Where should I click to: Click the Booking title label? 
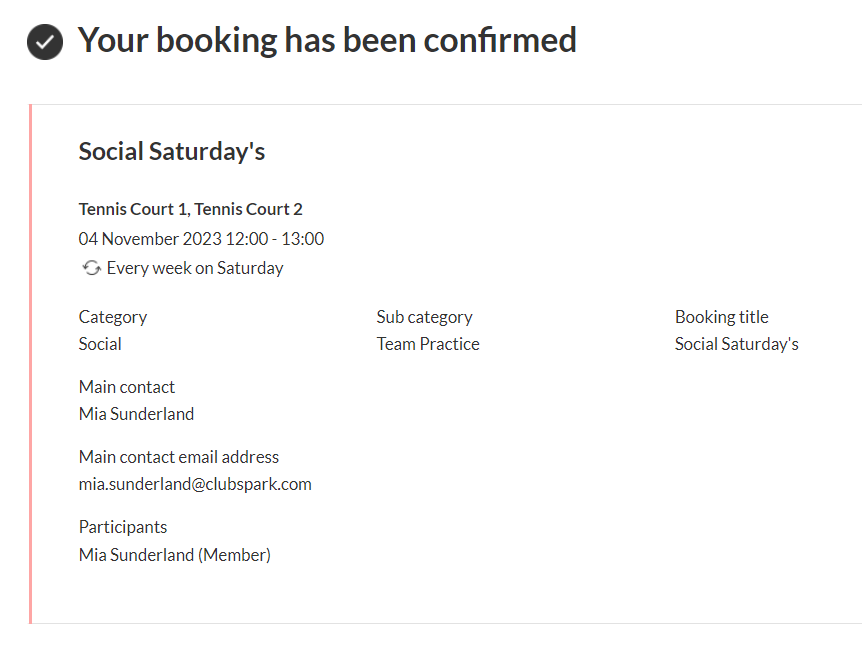pos(722,317)
